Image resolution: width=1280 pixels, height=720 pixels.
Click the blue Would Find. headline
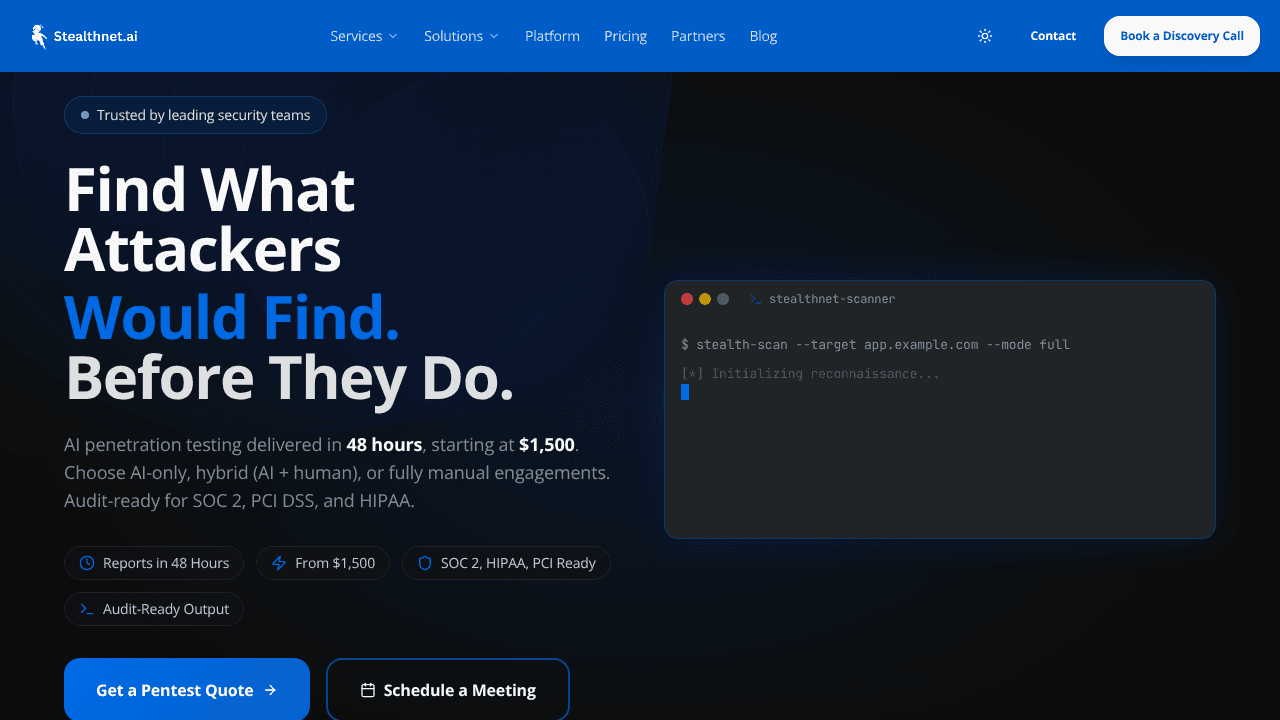[232, 316]
